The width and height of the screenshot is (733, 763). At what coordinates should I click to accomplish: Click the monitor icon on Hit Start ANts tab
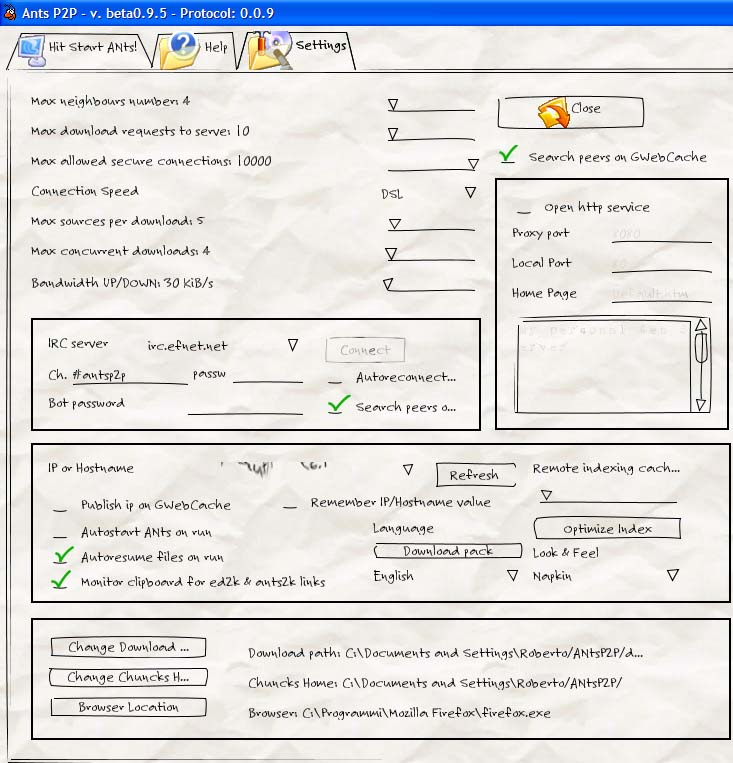pyautogui.click(x=31, y=48)
